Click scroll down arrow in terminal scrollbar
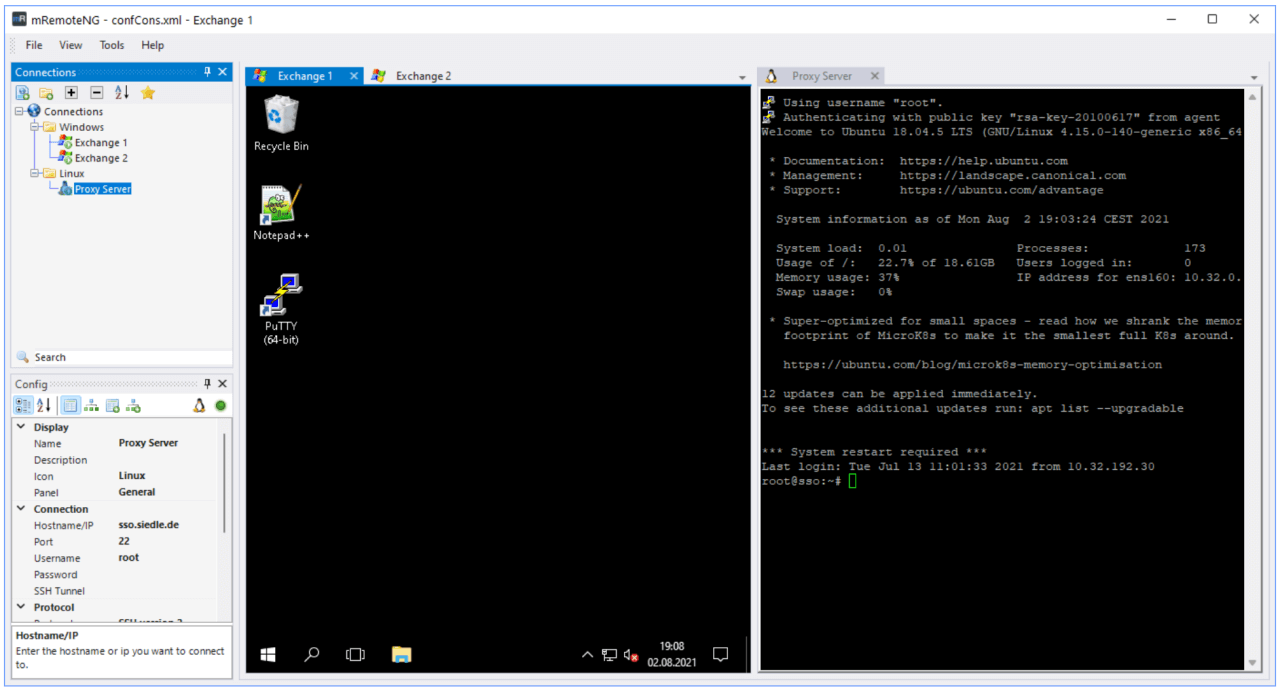 pos(1251,663)
